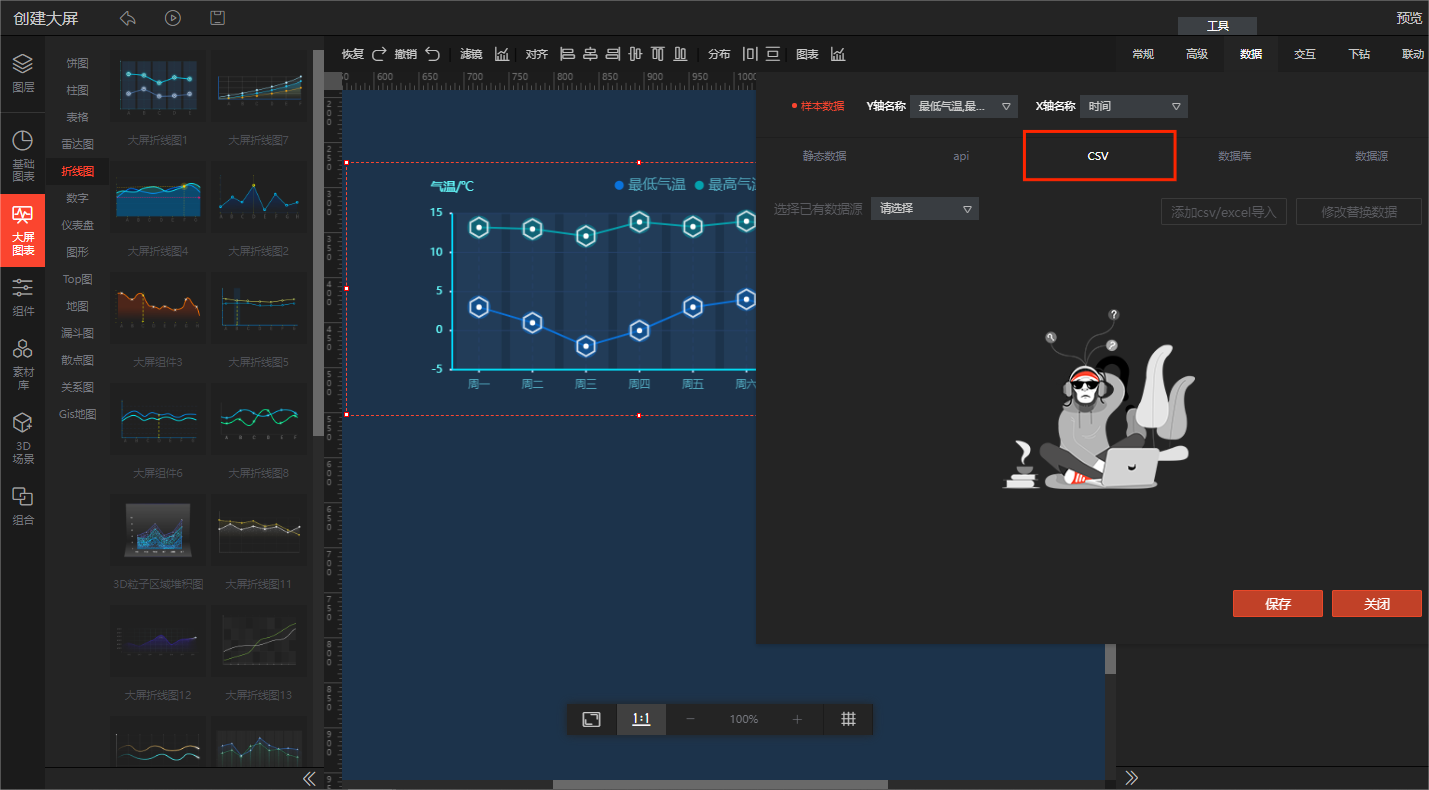Collapse left panel with double chevron

point(309,778)
